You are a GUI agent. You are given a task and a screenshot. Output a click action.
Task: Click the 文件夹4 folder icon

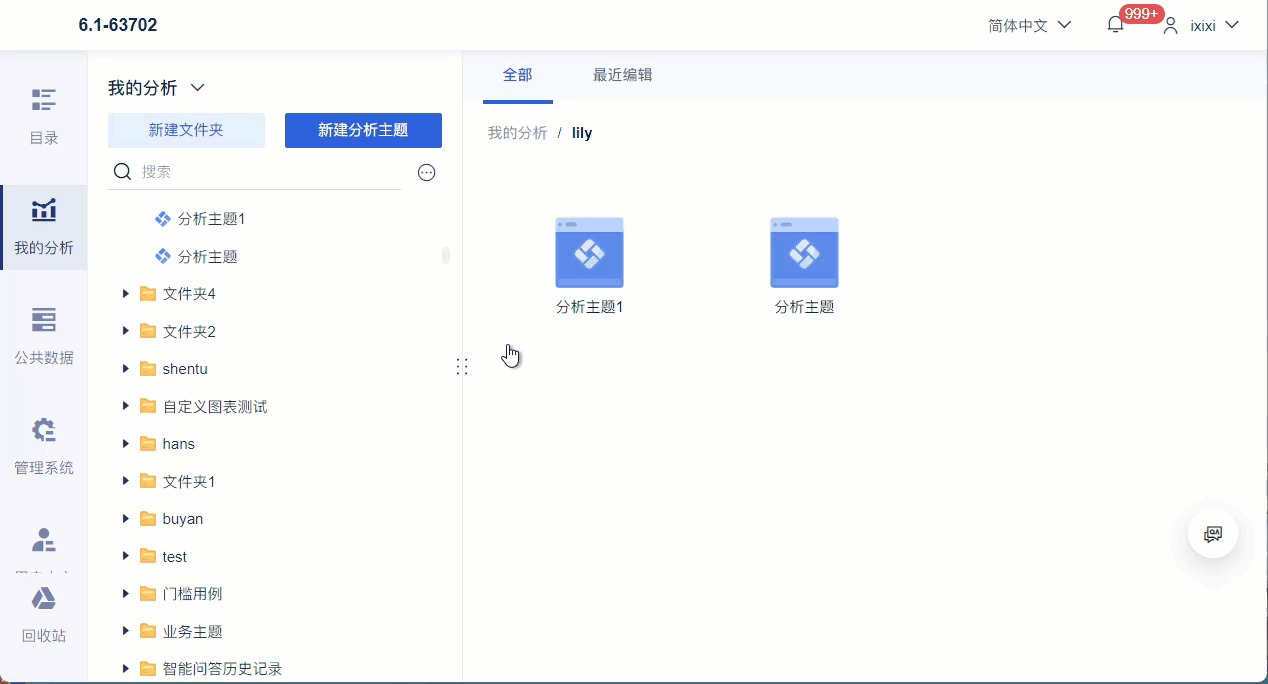tap(148, 294)
